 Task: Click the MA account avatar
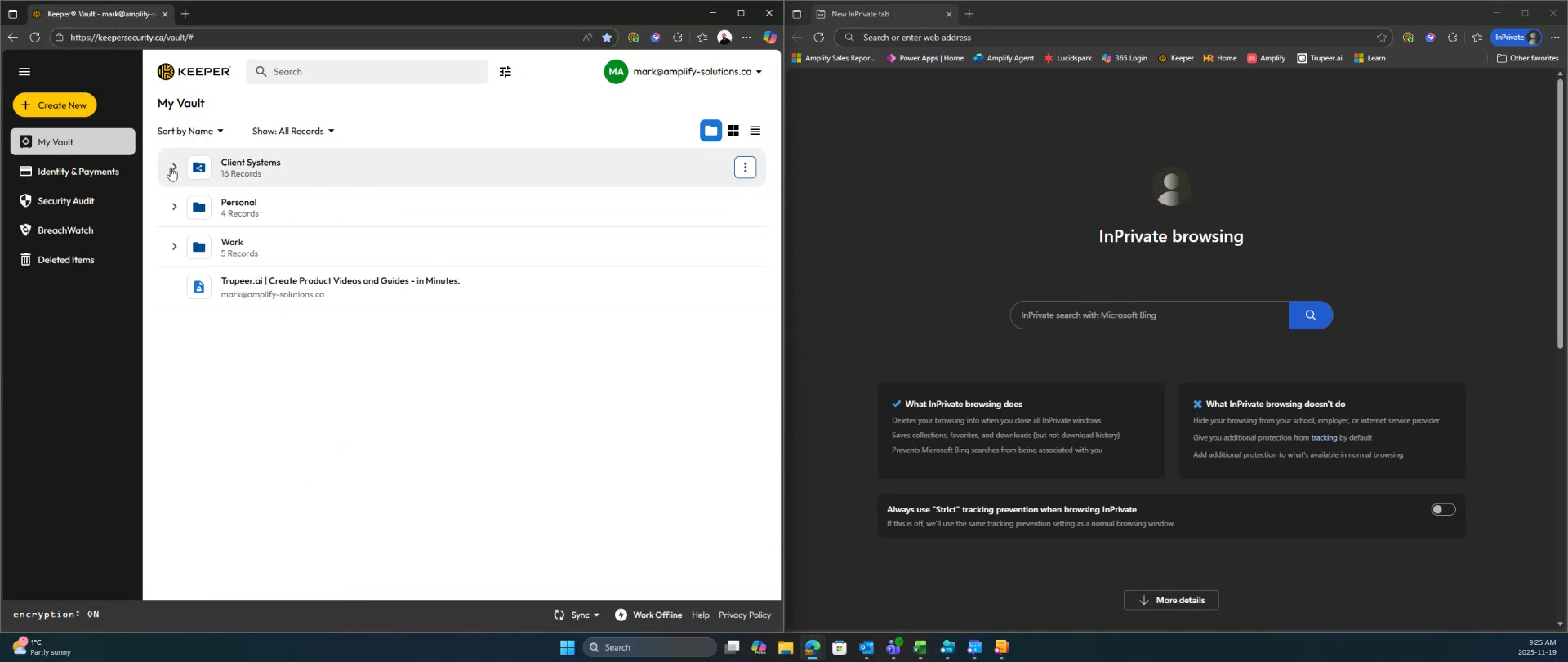click(616, 72)
